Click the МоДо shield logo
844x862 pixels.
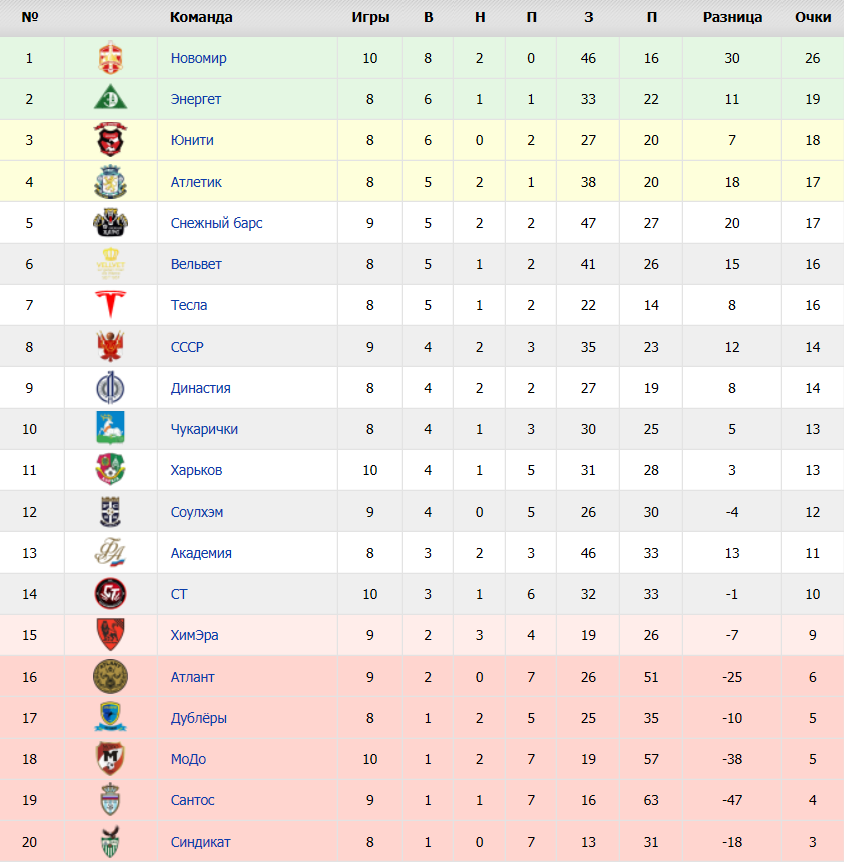click(x=111, y=759)
